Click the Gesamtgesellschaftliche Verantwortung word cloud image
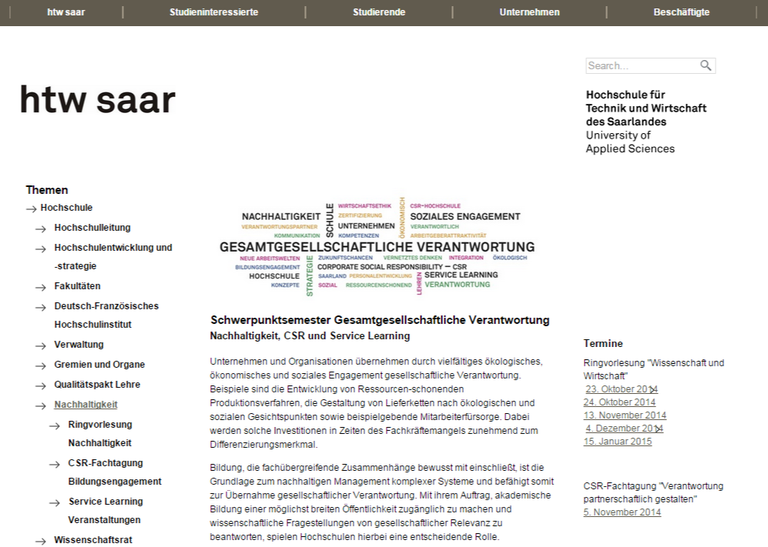The height and width of the screenshot is (547, 768). (377, 246)
